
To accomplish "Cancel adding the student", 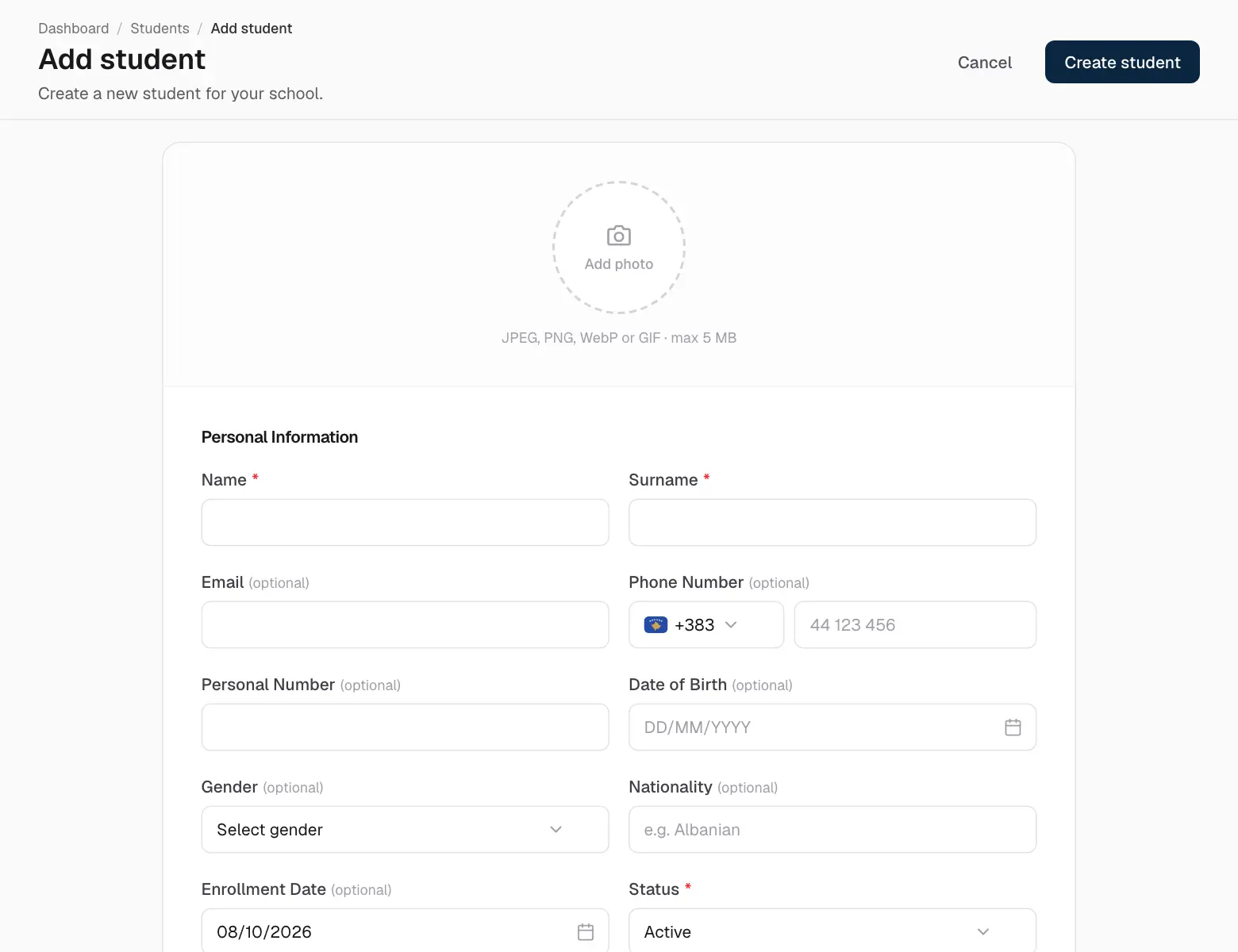I will tap(985, 63).
